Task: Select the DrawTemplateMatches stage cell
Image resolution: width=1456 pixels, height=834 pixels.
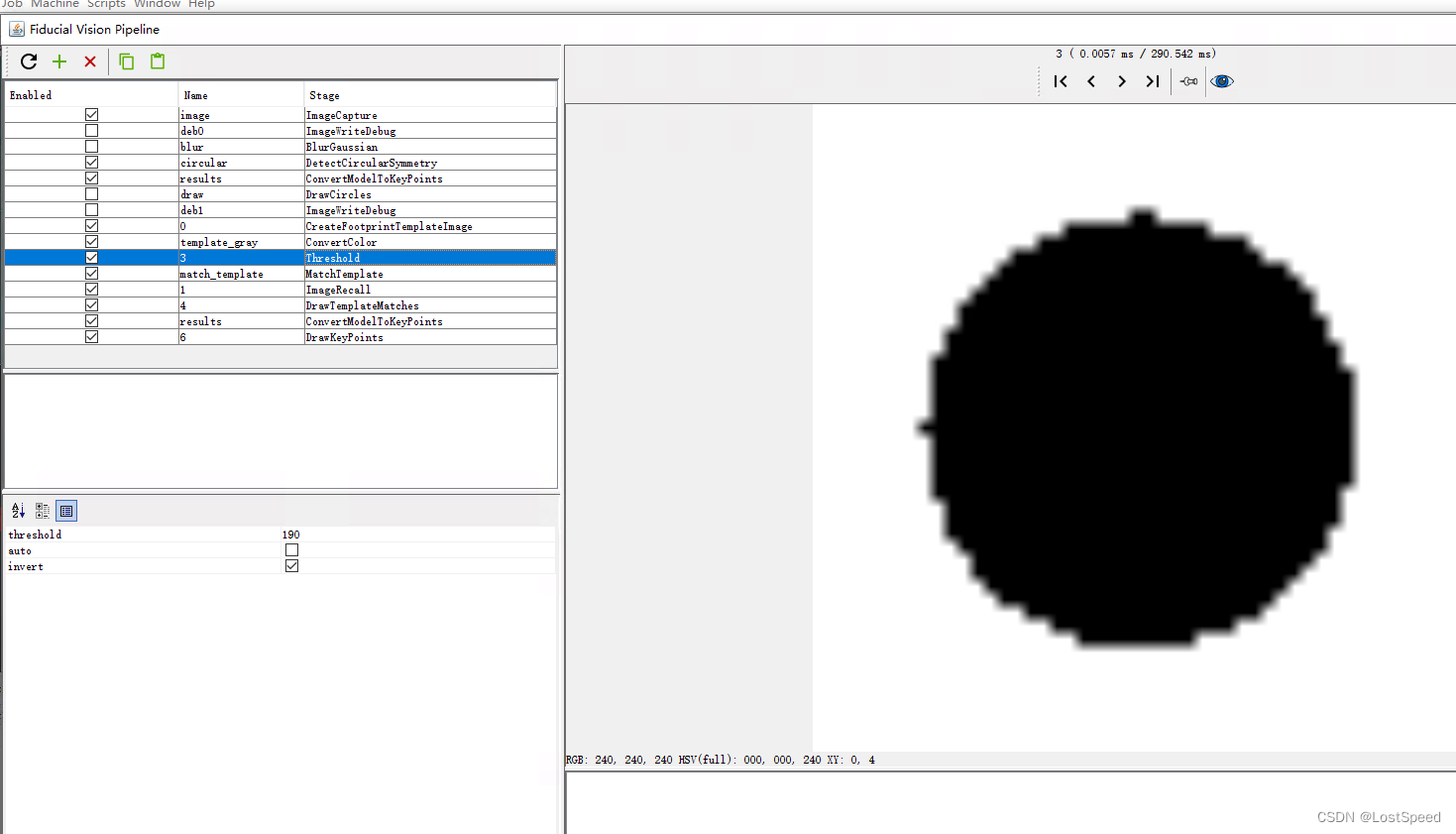Action: coord(430,305)
